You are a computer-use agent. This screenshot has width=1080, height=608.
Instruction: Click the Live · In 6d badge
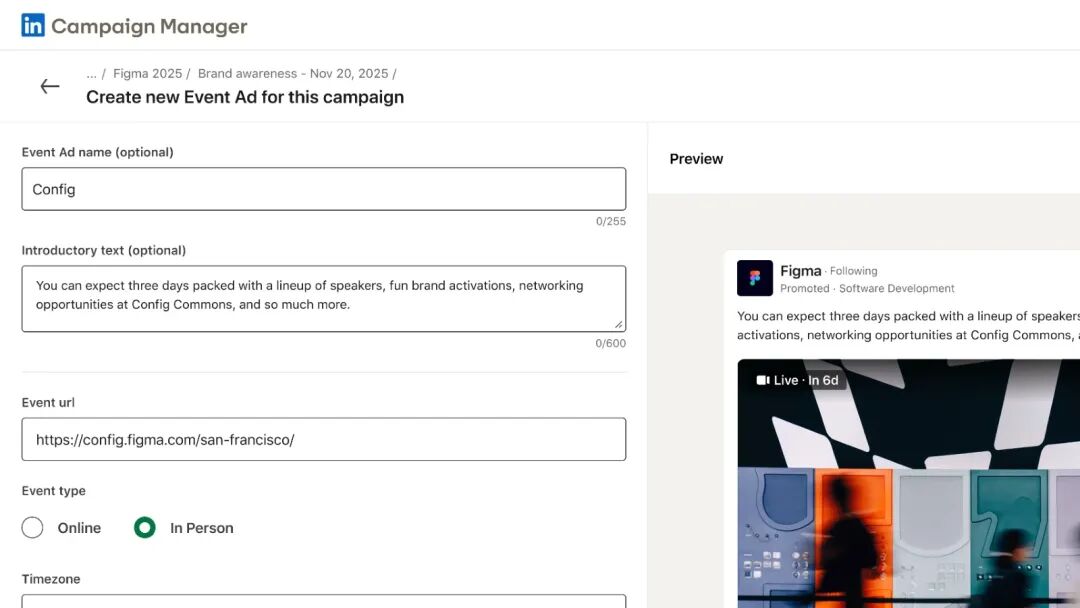pyautogui.click(x=798, y=380)
